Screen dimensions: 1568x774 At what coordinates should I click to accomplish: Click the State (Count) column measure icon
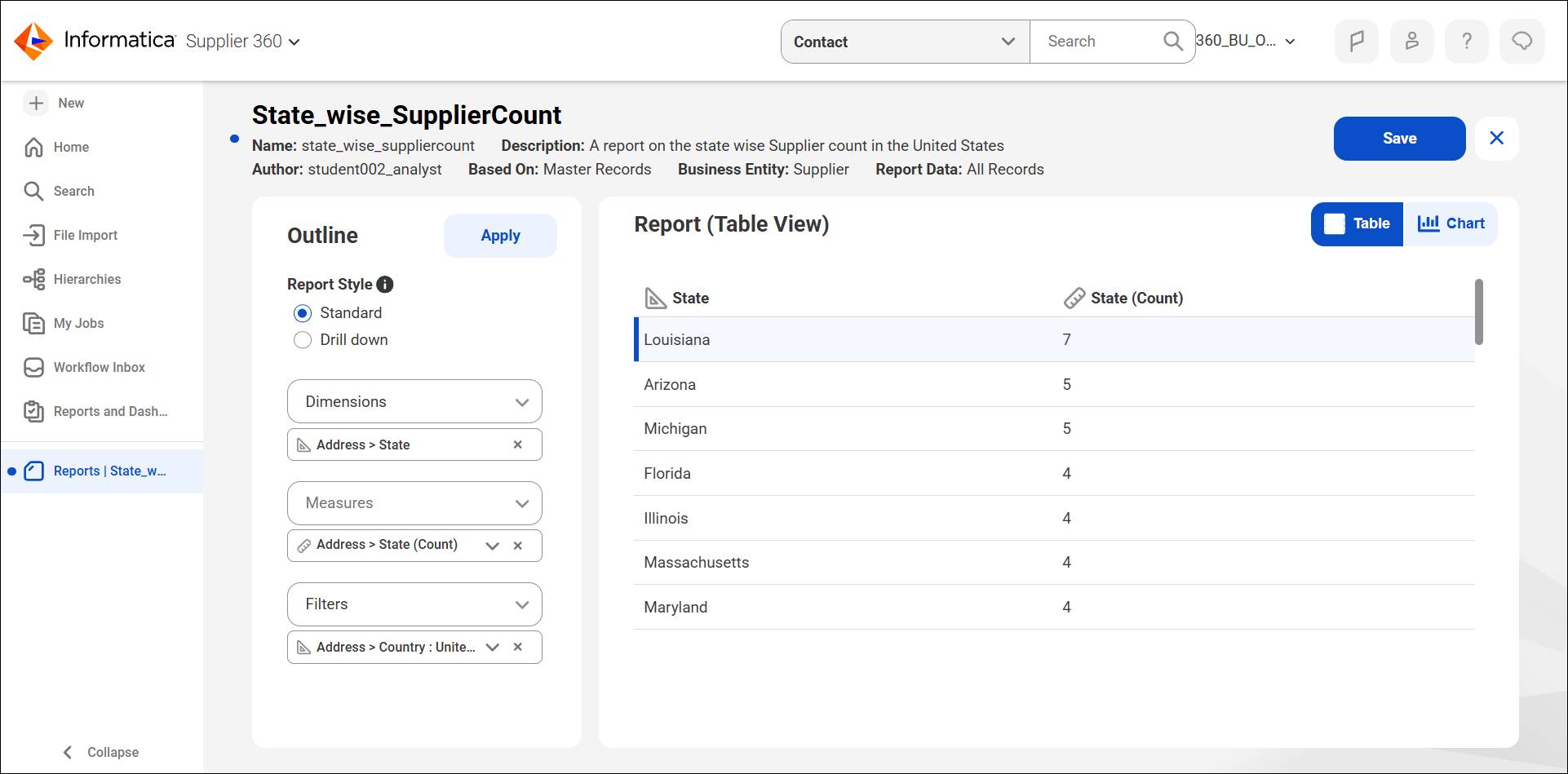[1074, 299]
